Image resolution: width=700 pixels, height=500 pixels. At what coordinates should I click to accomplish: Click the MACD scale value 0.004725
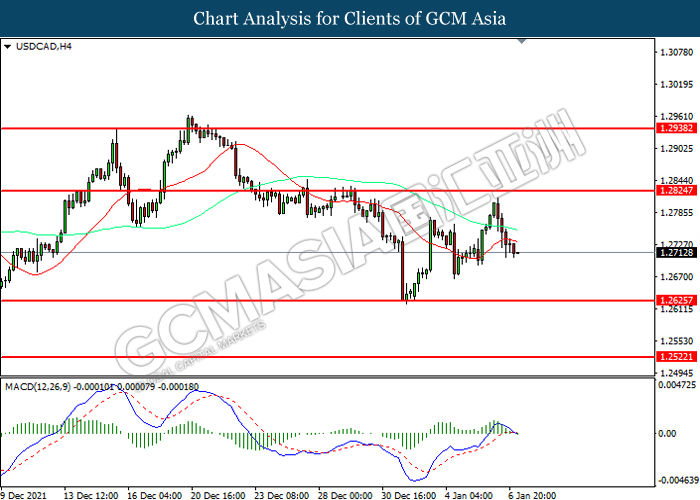pyautogui.click(x=677, y=385)
